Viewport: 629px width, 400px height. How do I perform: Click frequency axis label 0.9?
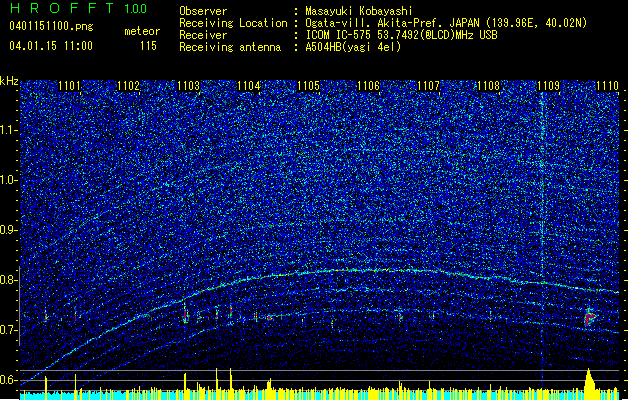pos(9,230)
